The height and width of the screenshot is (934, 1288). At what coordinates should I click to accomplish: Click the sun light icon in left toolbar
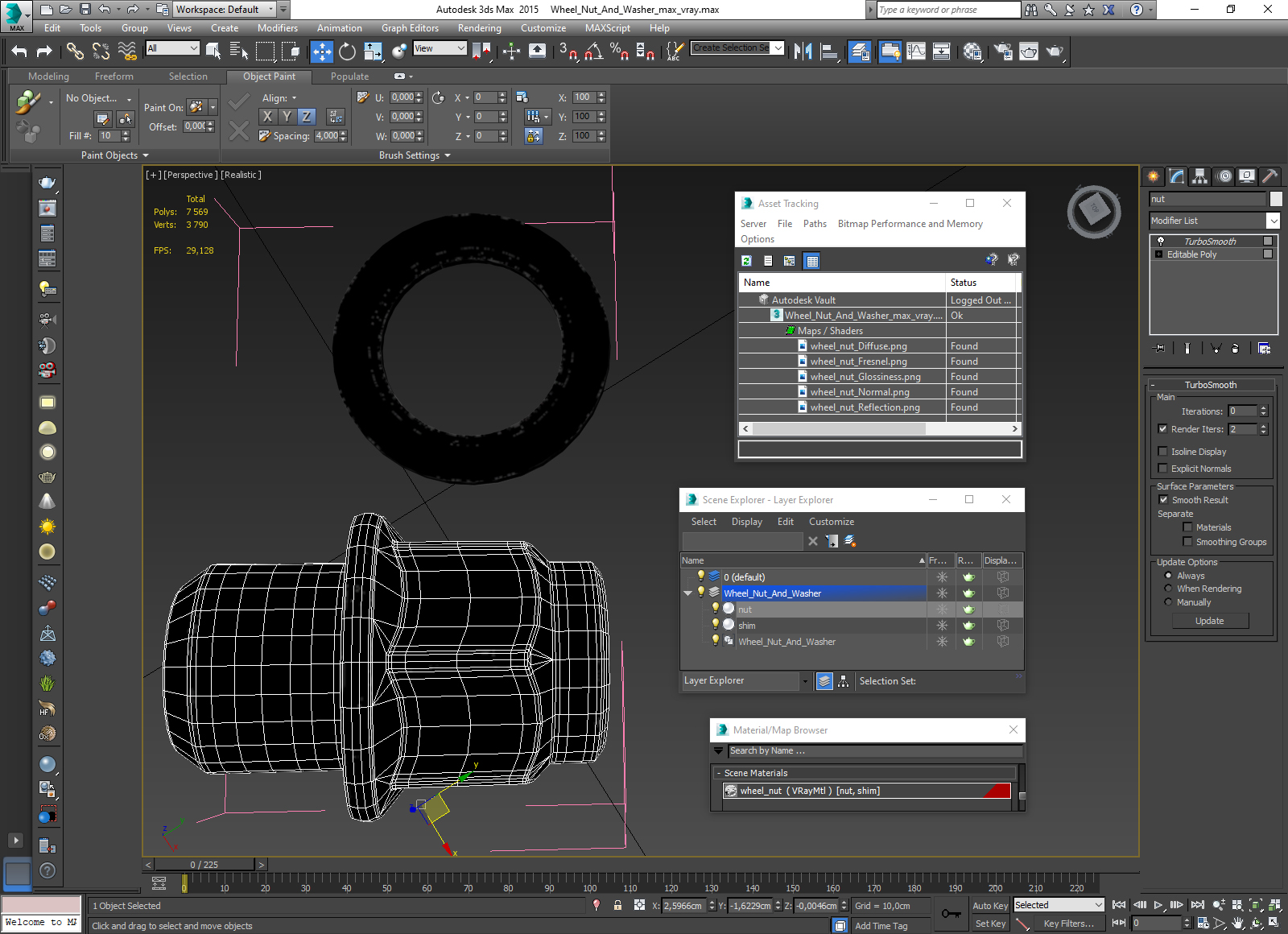pyautogui.click(x=47, y=527)
